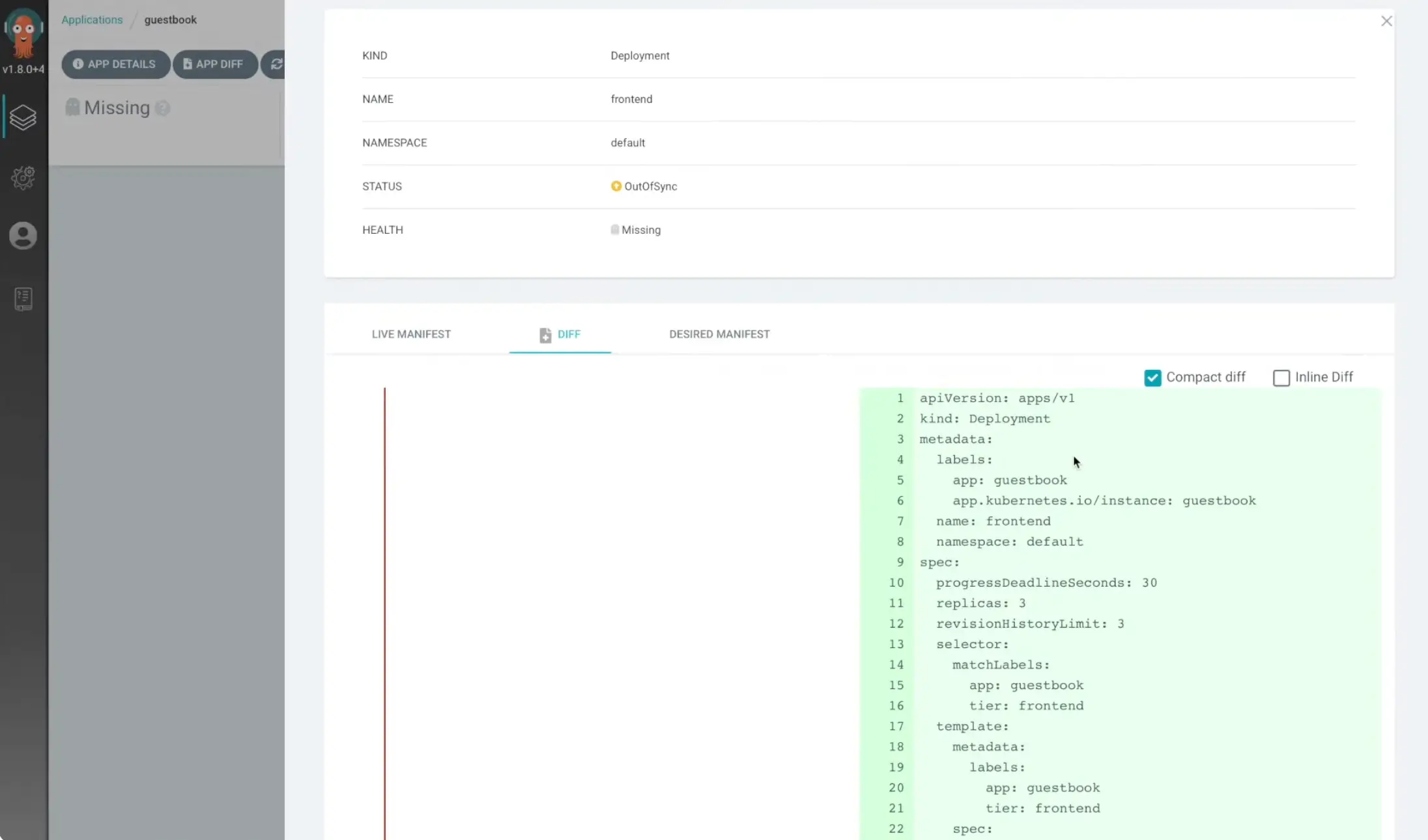
Task: Go to Applications breadcrumb link
Action: tap(92, 20)
